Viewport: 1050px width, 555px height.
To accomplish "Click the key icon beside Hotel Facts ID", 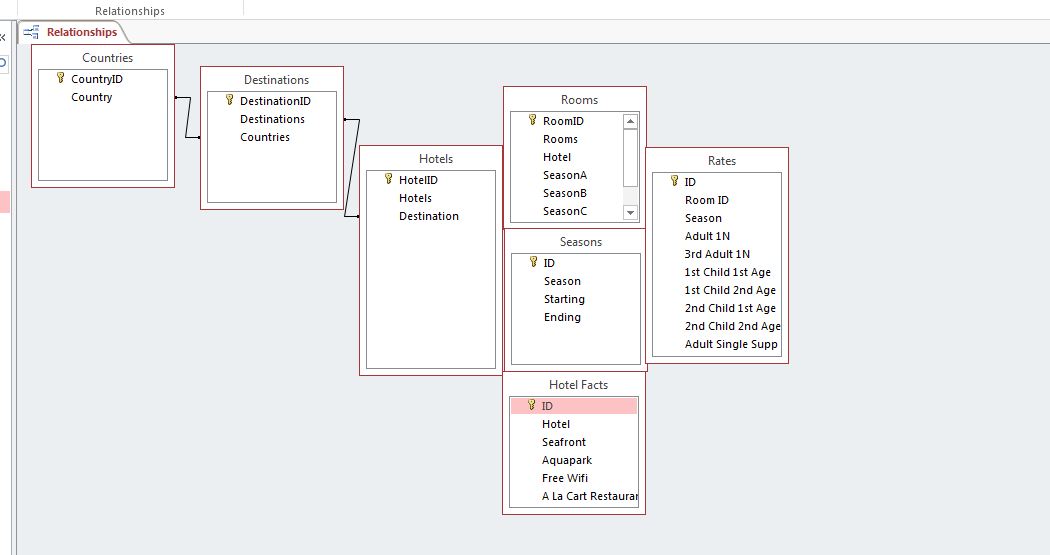I will (531, 405).
